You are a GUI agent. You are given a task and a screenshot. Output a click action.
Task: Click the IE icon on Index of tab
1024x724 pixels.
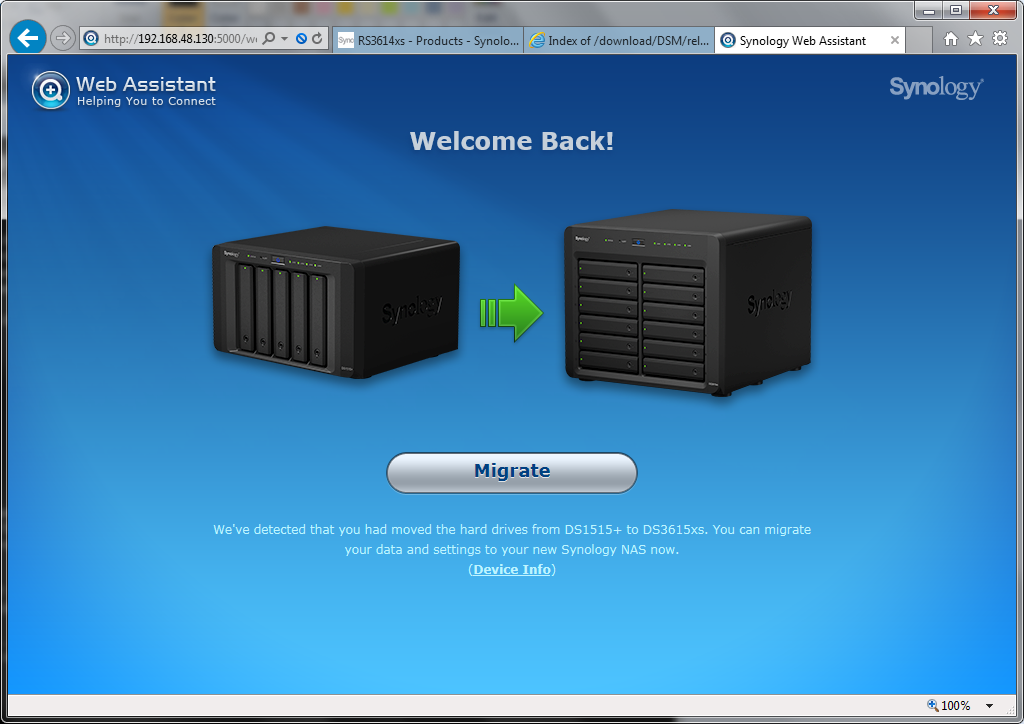coord(537,40)
